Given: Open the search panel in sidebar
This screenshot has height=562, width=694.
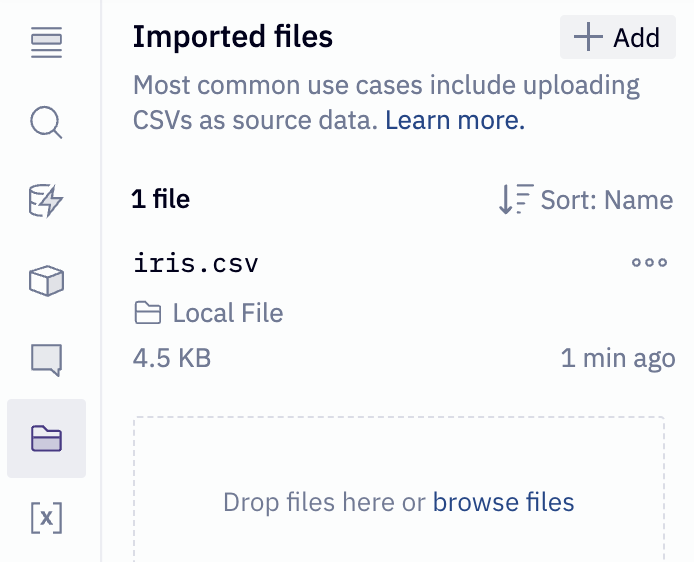Looking at the screenshot, I should pyautogui.click(x=46, y=123).
